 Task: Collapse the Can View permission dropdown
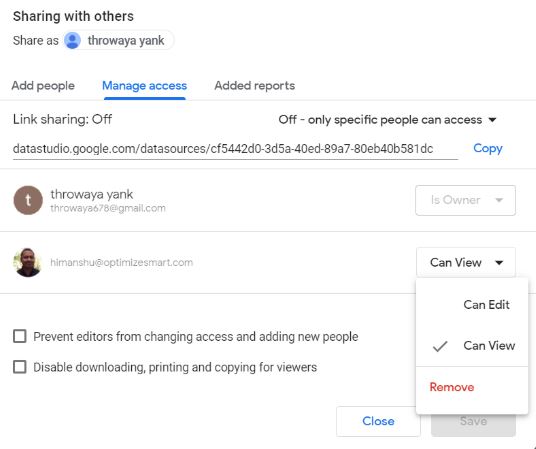pyautogui.click(x=466, y=262)
